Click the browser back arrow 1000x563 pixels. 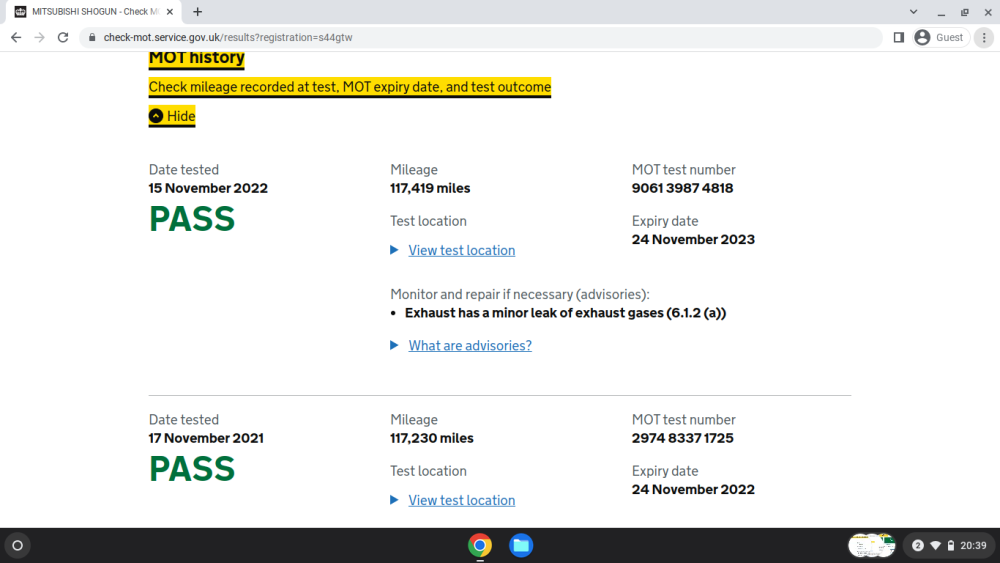coord(16,38)
